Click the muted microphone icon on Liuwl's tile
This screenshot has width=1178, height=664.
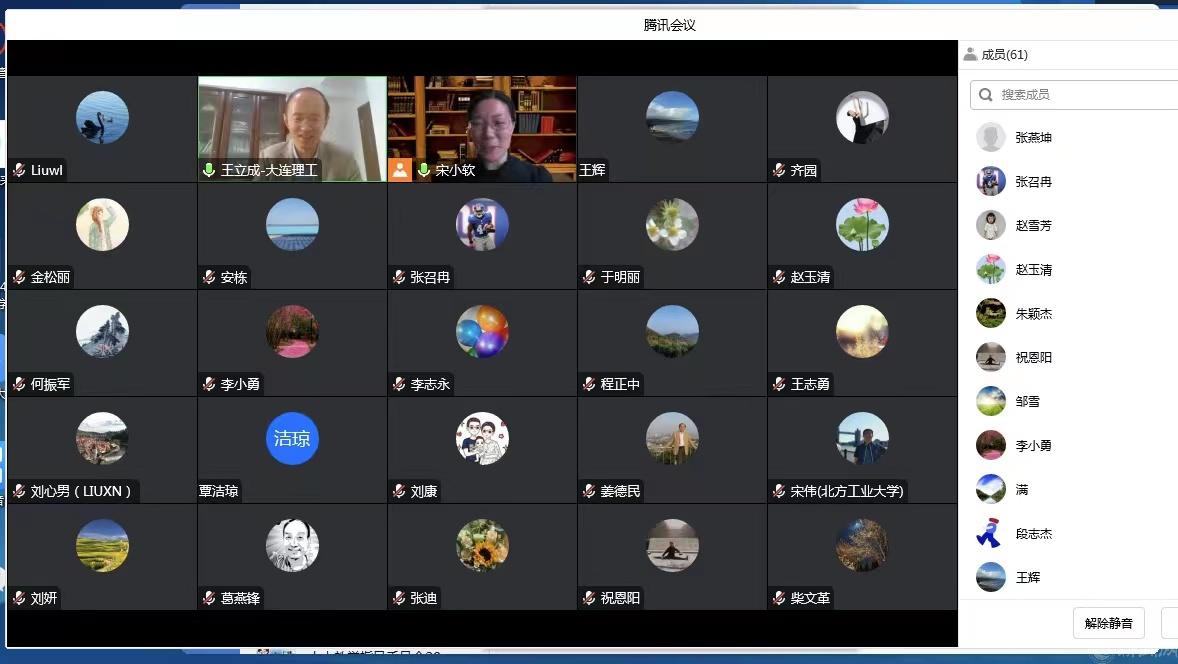[19, 170]
